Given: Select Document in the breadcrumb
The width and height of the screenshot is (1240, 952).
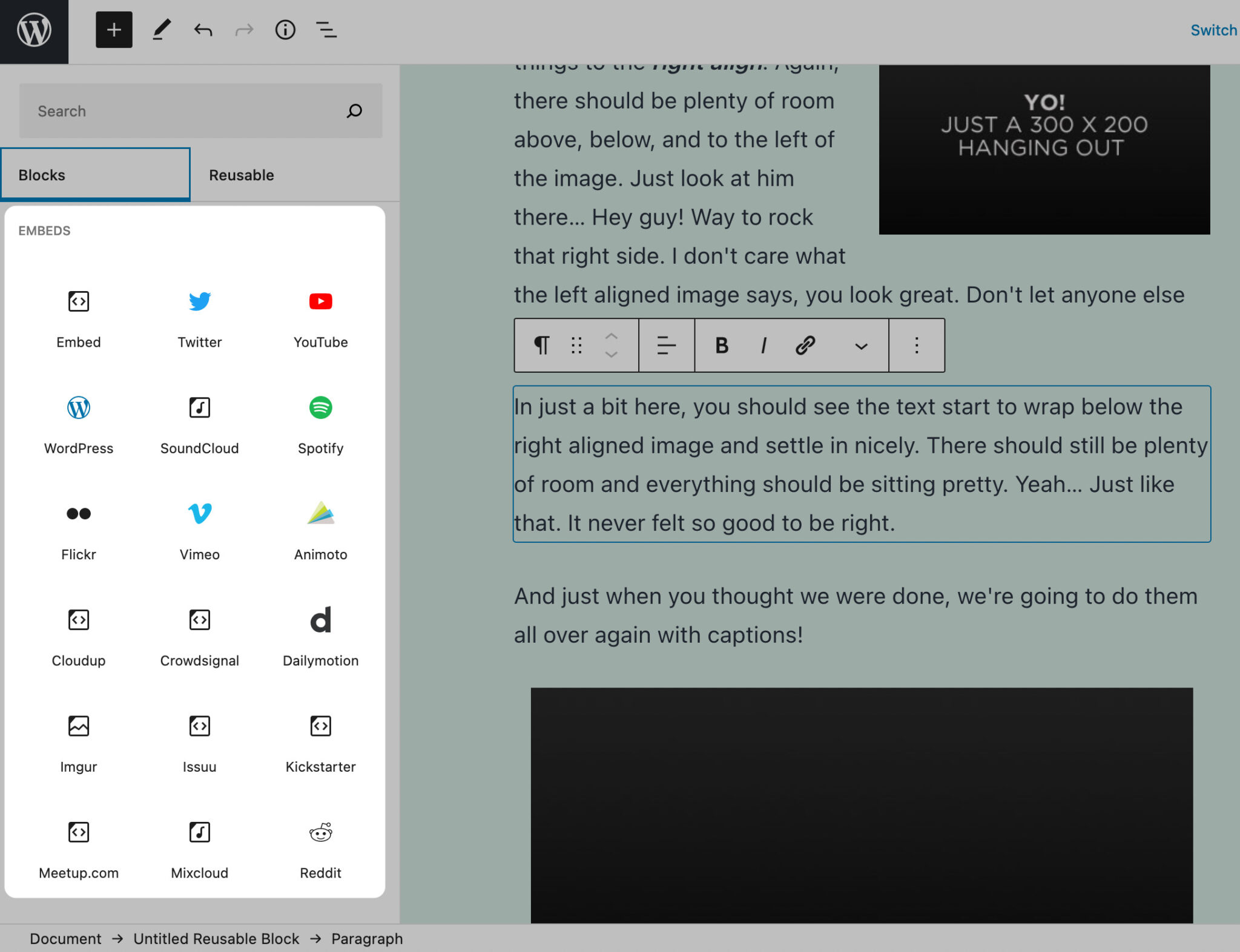Looking at the screenshot, I should pyautogui.click(x=65, y=939).
